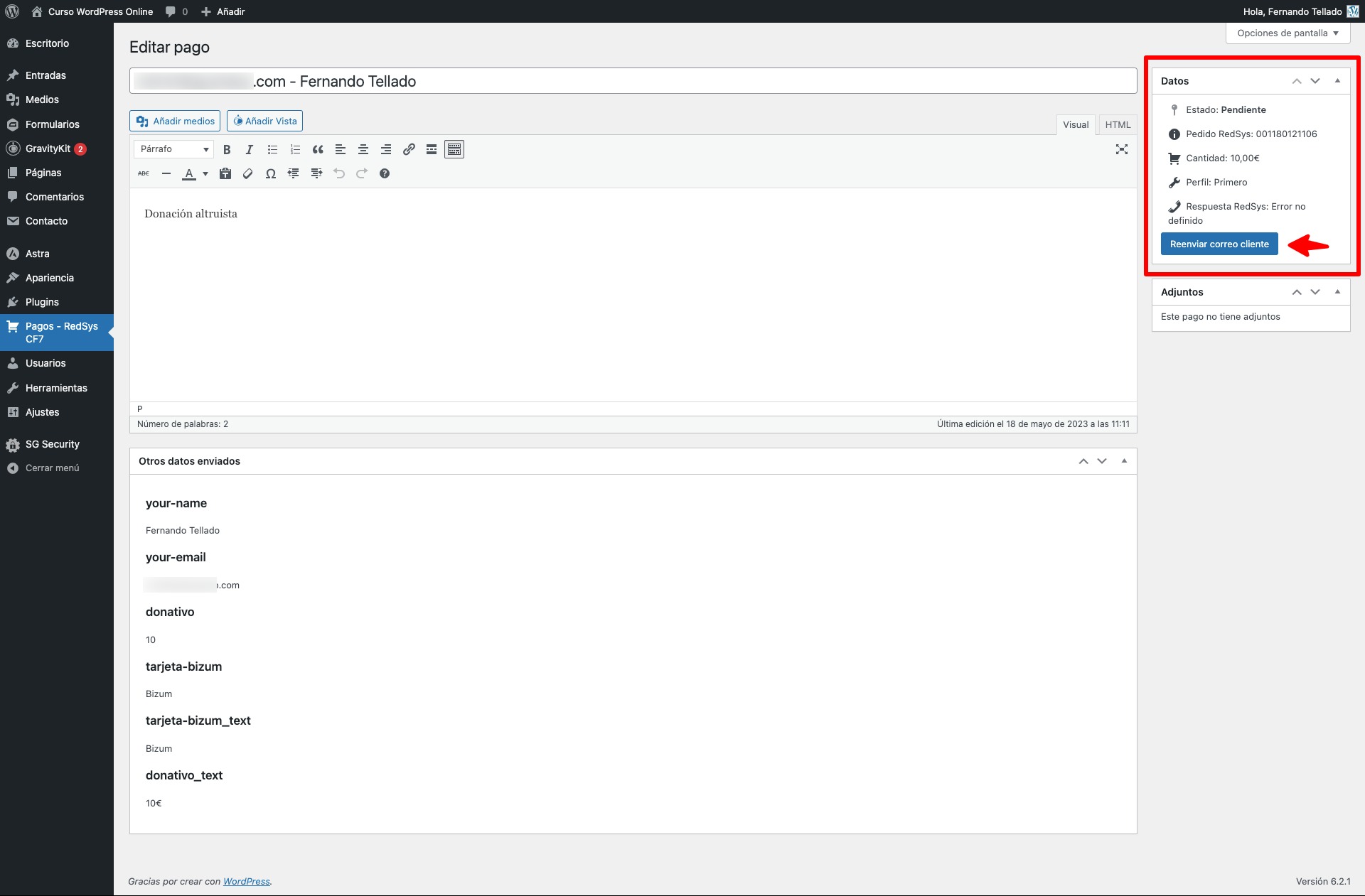1365x896 pixels.
Task: Toggle bold formatting in the editor
Action: [x=227, y=149]
